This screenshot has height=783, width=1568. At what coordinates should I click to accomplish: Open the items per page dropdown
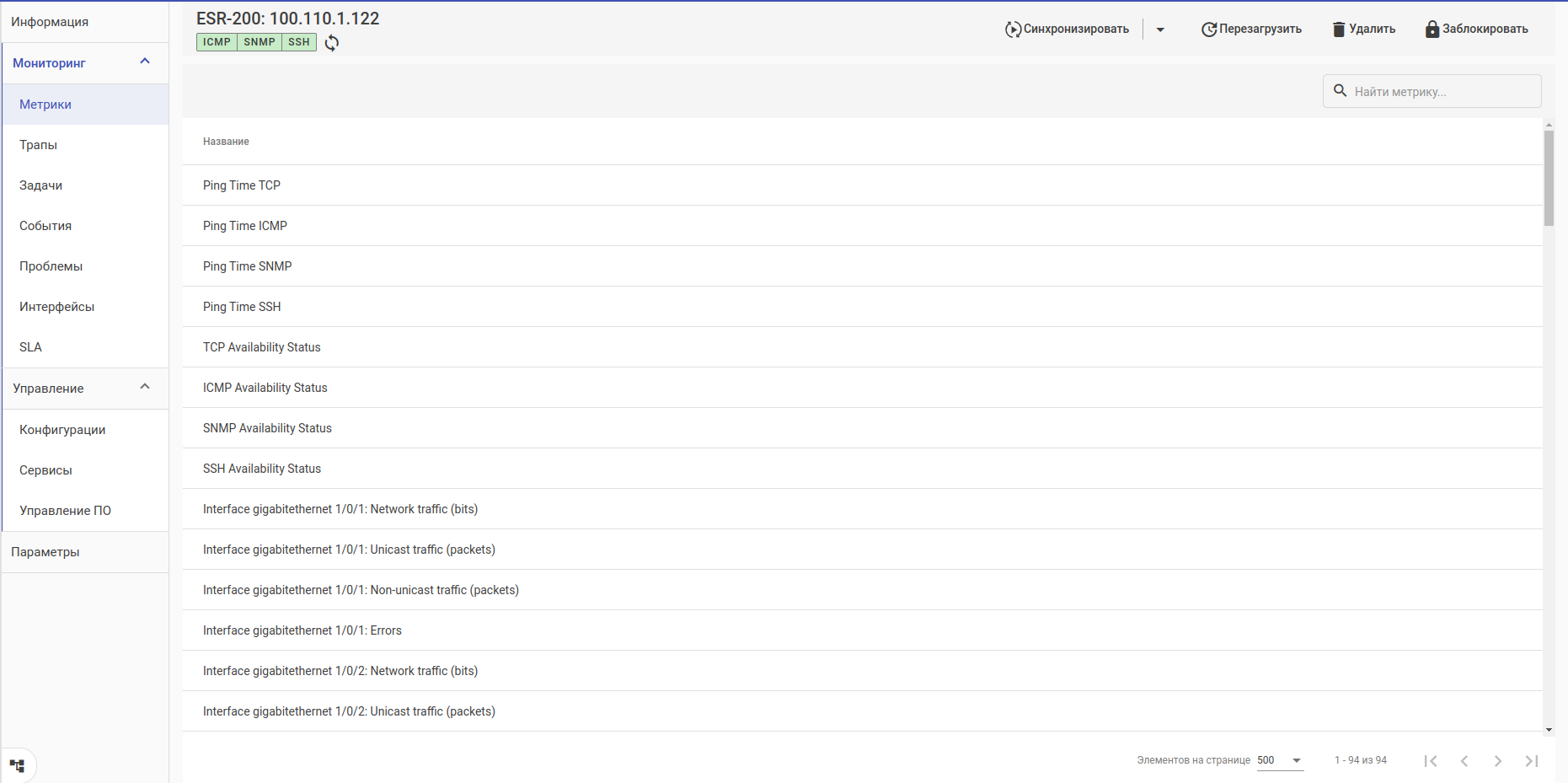1280,760
